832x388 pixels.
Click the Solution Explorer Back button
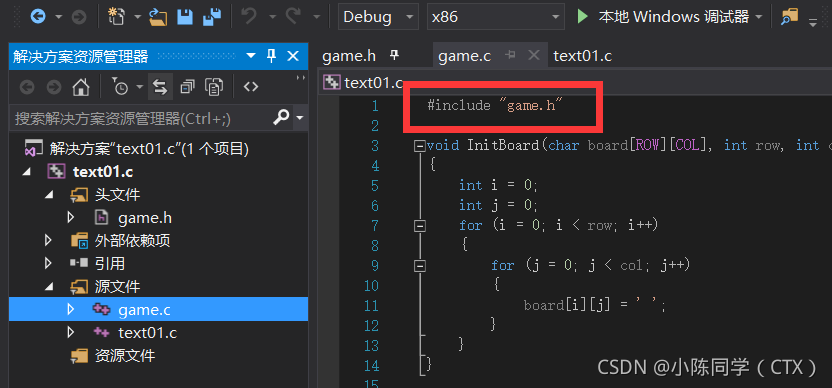coord(27,87)
